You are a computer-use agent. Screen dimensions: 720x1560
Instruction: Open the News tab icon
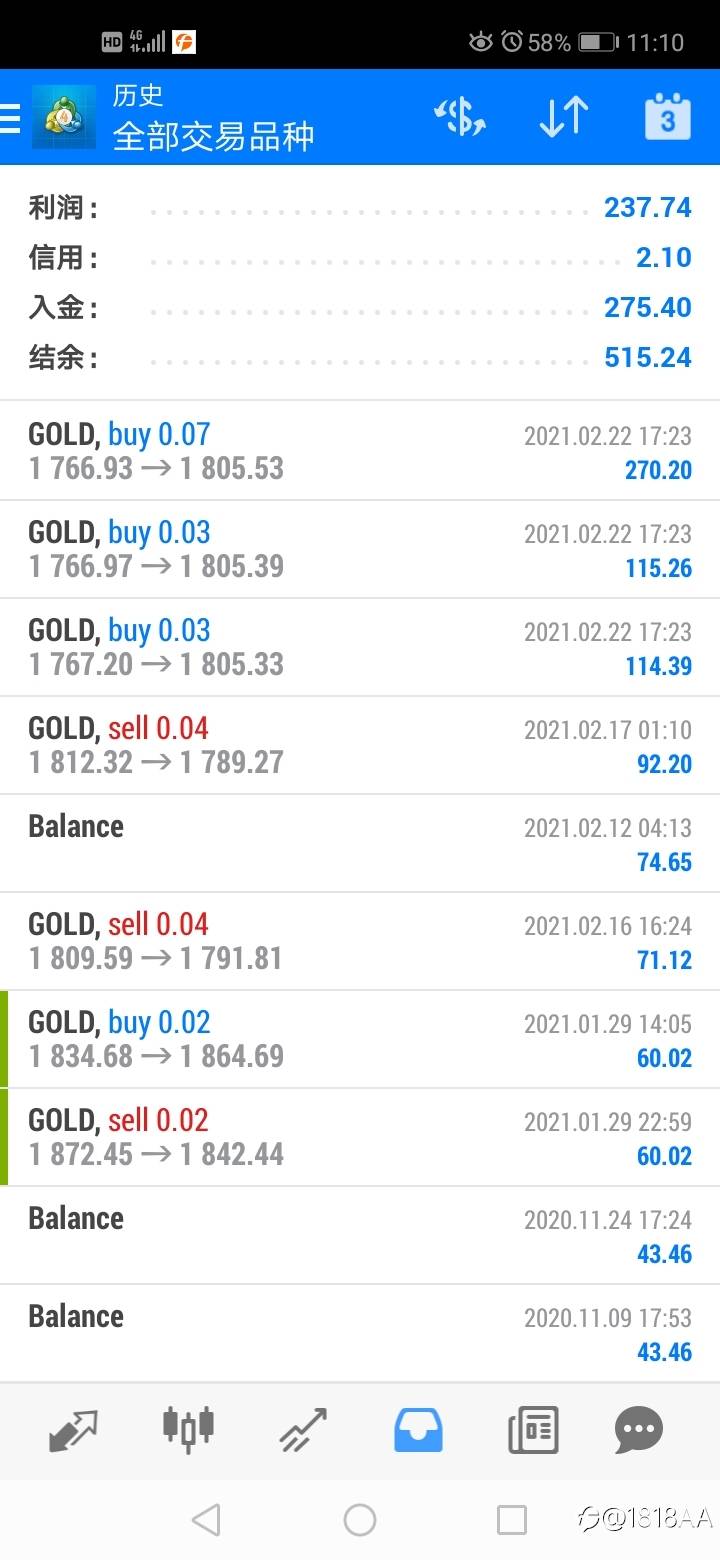coord(533,1430)
